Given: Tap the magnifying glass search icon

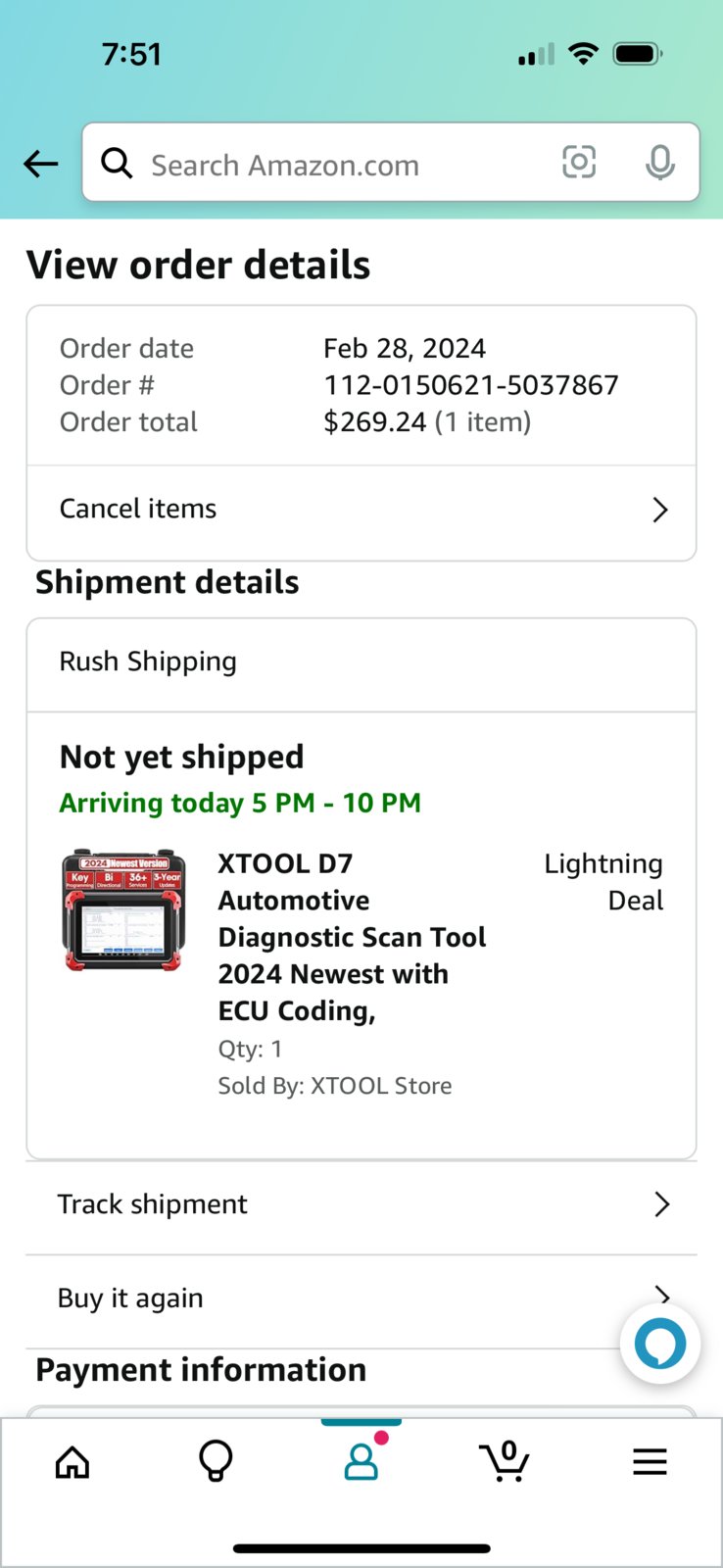Looking at the screenshot, I should 117,163.
